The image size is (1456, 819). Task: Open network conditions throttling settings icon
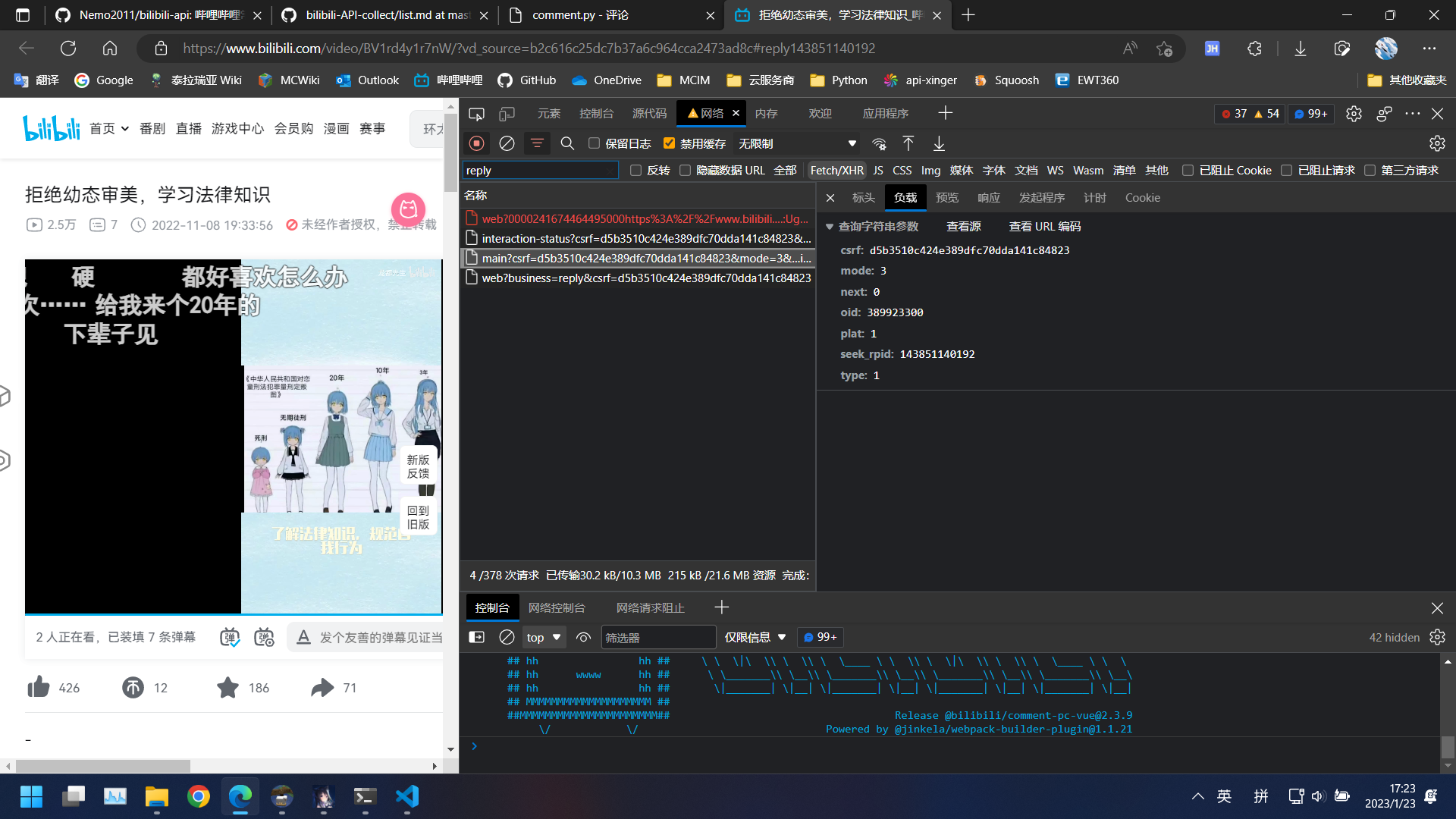point(879,143)
